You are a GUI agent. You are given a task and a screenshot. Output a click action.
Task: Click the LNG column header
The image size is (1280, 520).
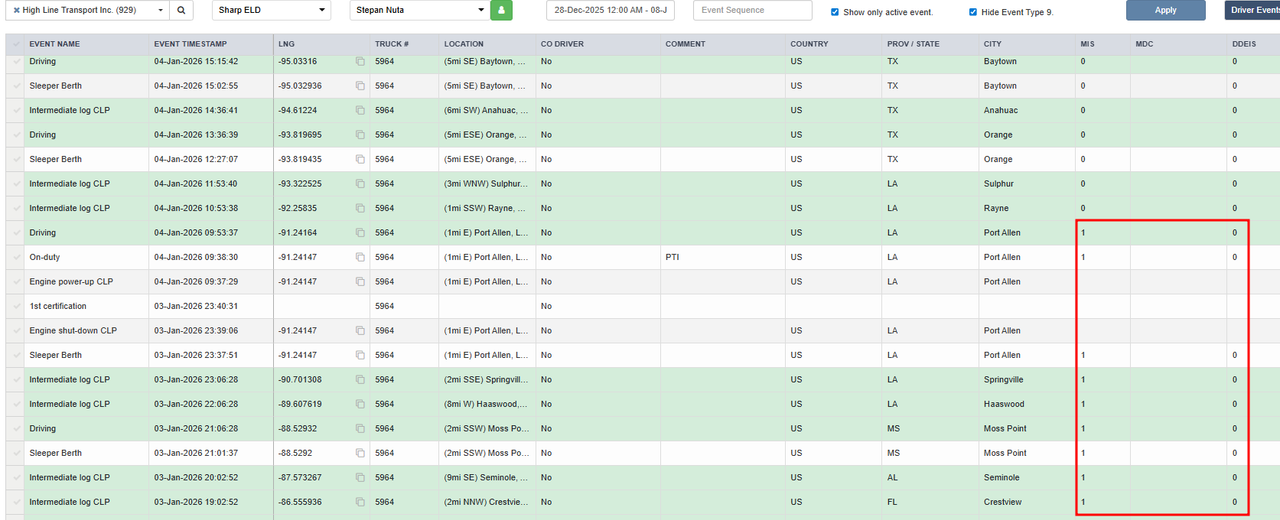322,44
